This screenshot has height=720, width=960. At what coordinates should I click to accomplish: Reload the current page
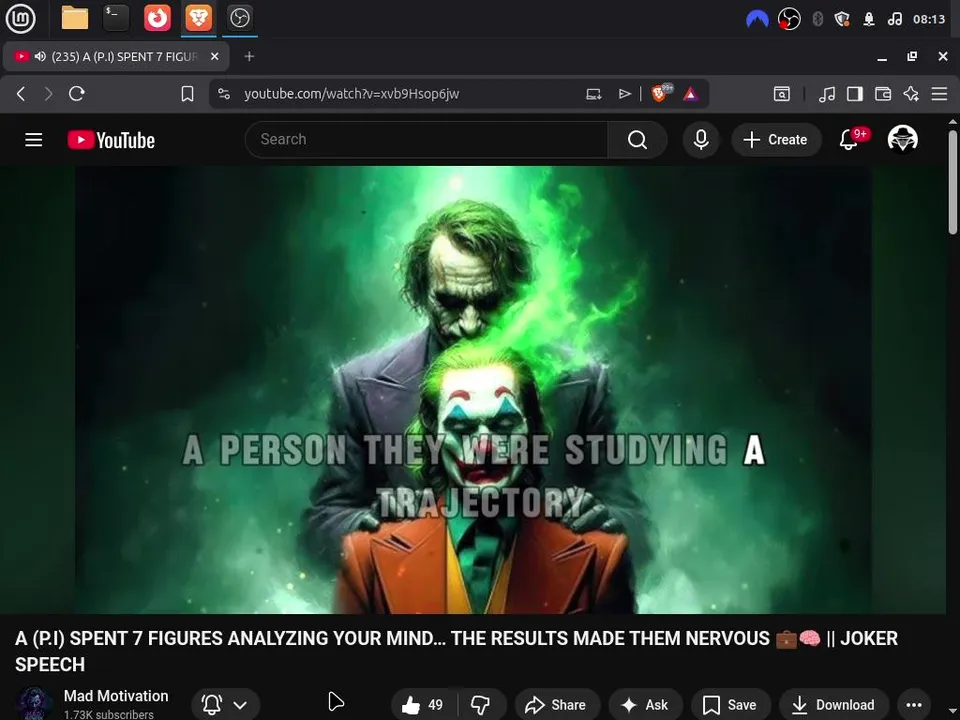pyautogui.click(x=77, y=94)
